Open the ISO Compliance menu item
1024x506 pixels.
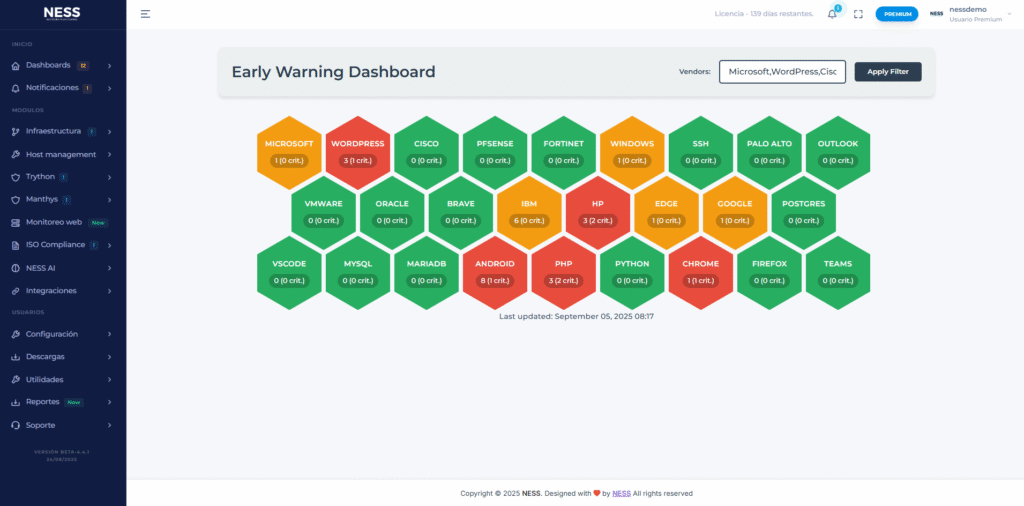pos(55,245)
